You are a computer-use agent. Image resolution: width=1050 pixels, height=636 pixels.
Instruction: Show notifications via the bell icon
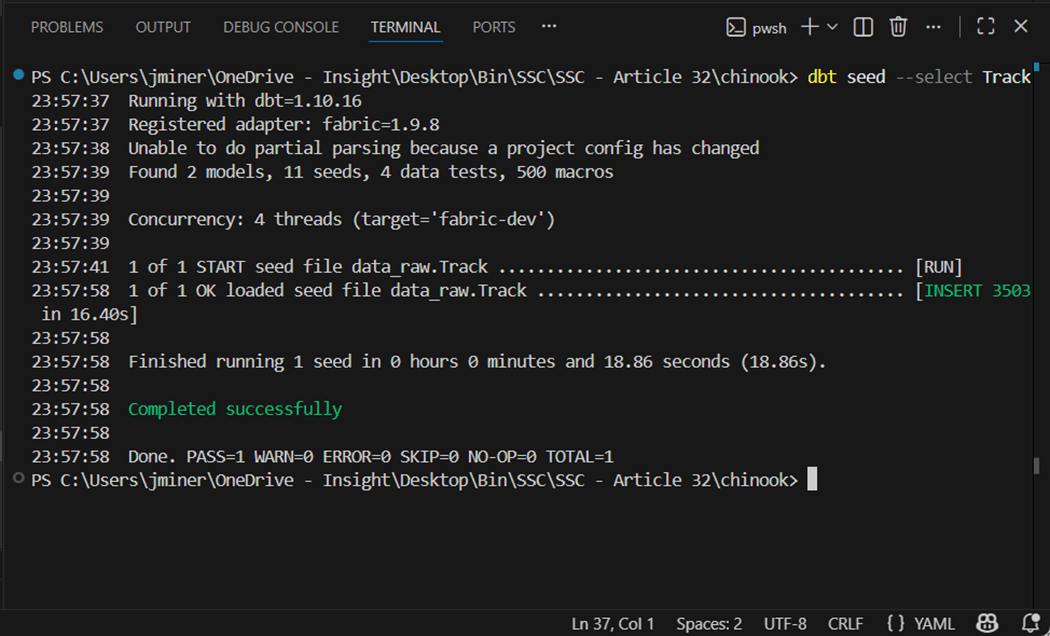(1030, 623)
